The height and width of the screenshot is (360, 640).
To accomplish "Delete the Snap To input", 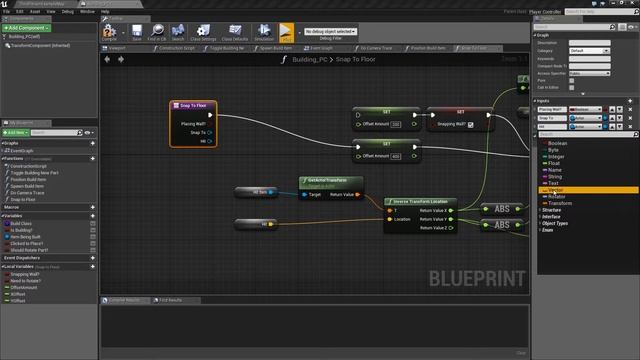I will click(630, 118).
